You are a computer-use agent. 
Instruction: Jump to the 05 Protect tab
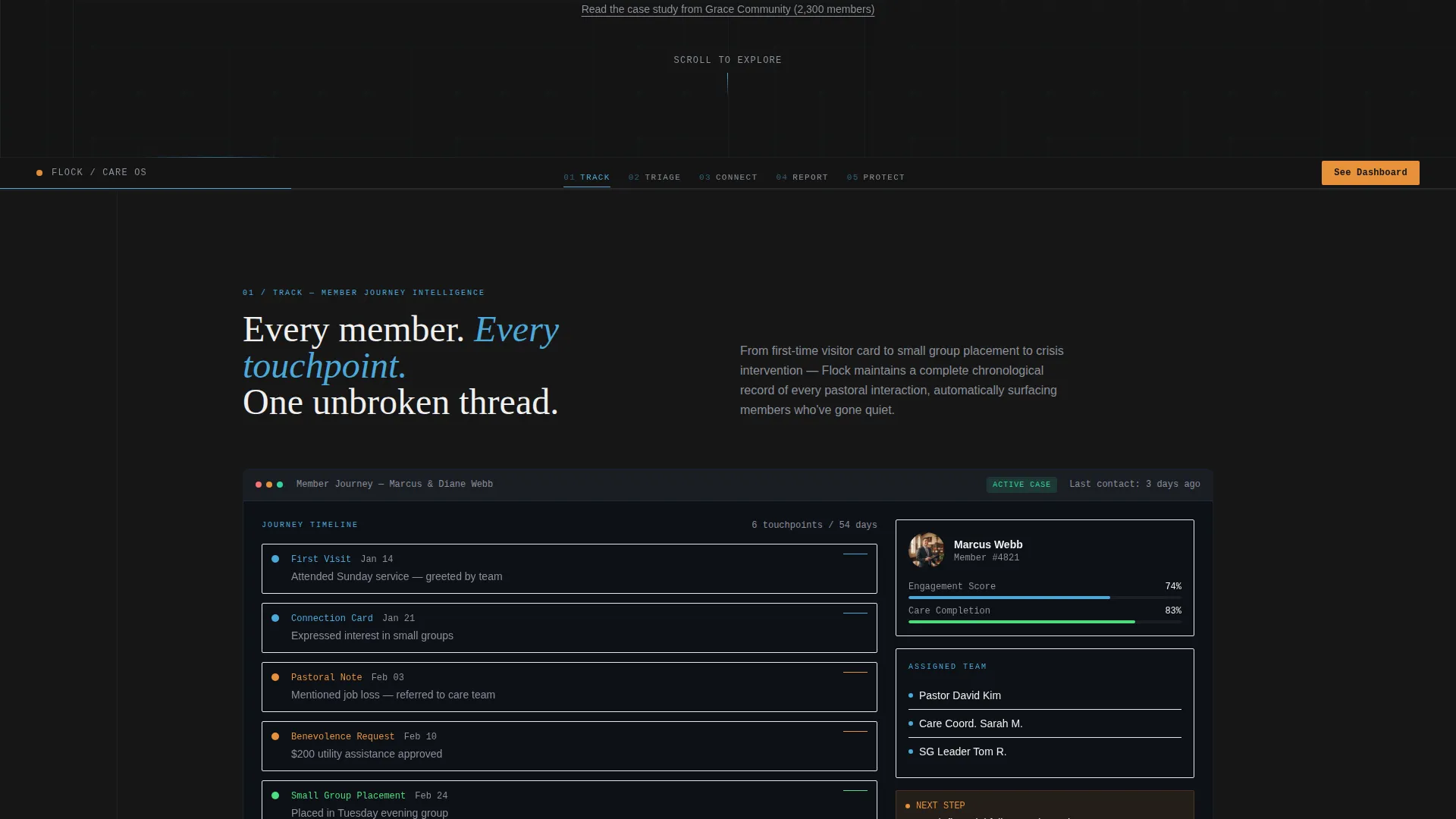click(x=876, y=177)
